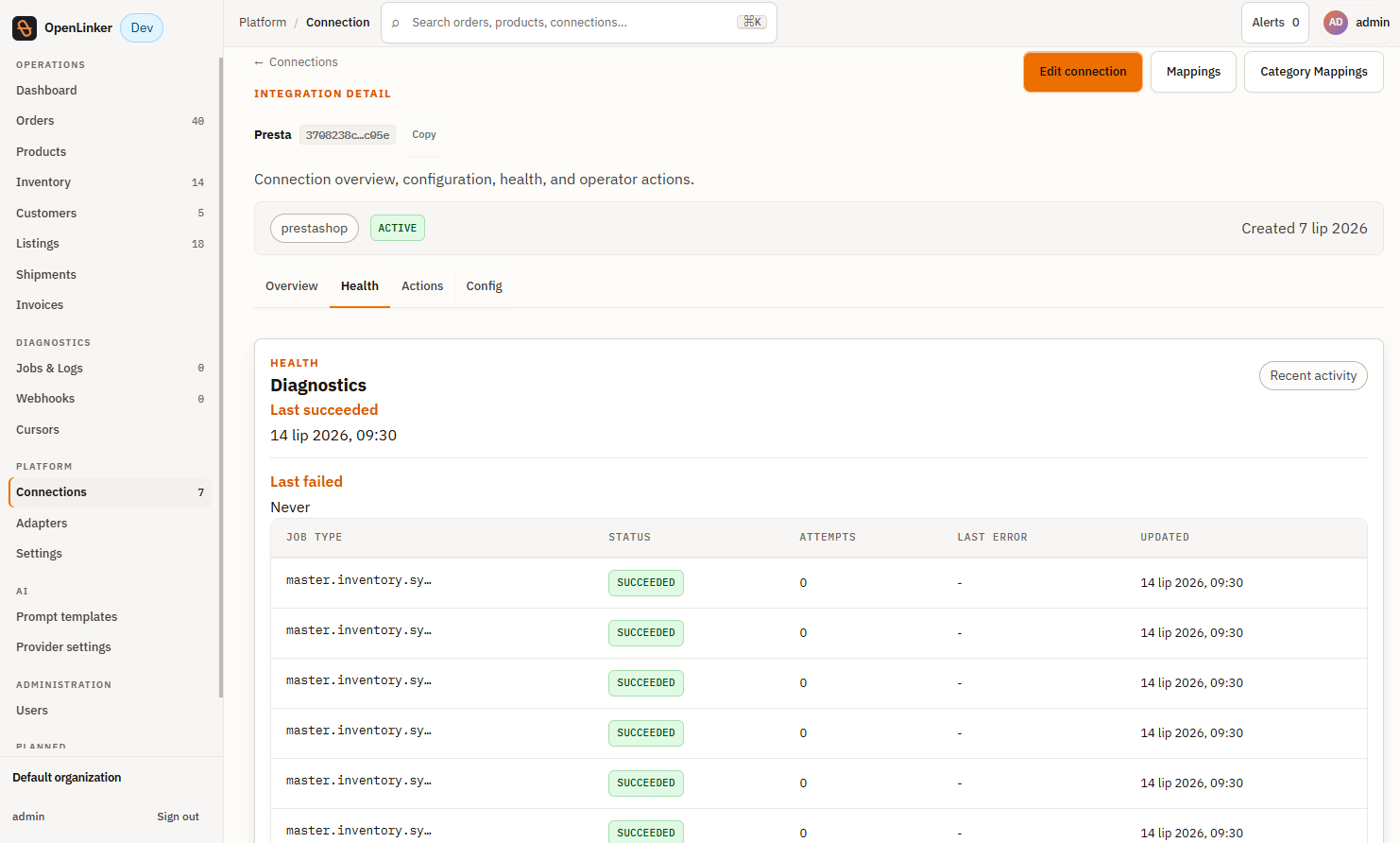Go to the Products page
The height and width of the screenshot is (843, 1400).
pos(110,152)
